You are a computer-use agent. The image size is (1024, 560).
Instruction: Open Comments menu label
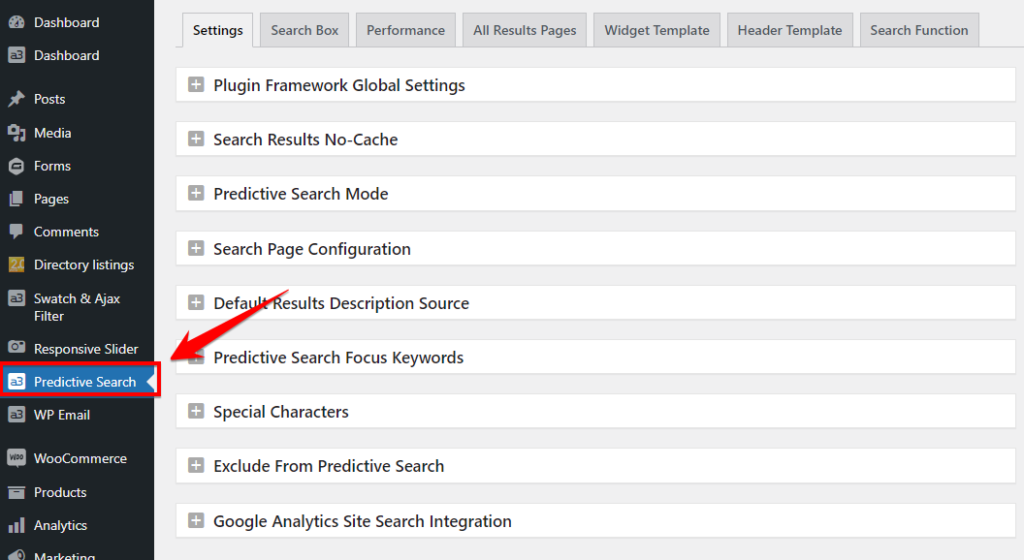(66, 232)
